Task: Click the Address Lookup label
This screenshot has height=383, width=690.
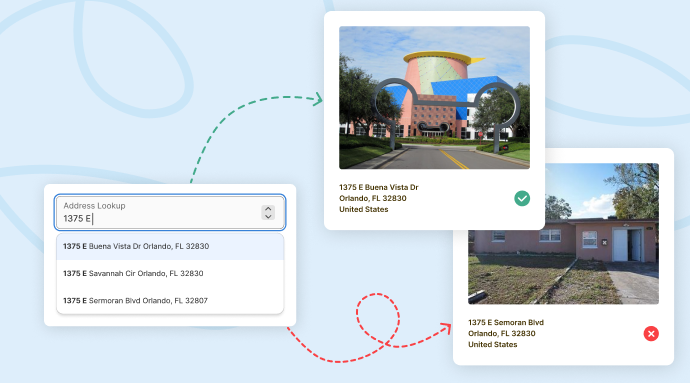Action: coord(94,206)
